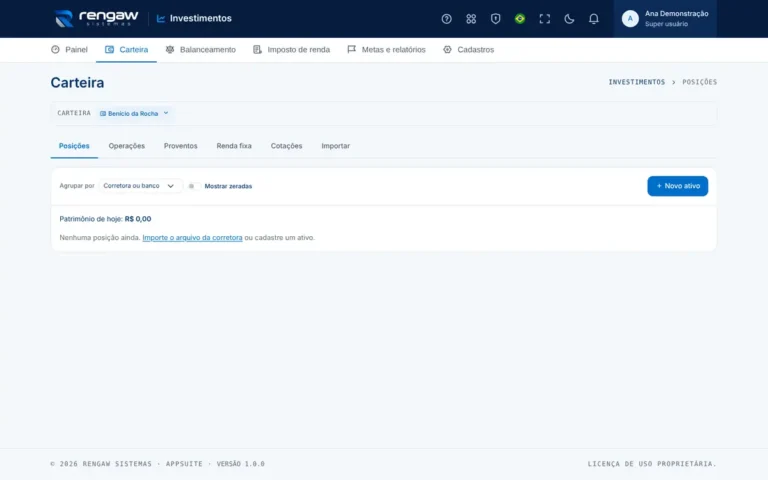
Task: Open Balanceamento menu item
Action: tap(200, 49)
